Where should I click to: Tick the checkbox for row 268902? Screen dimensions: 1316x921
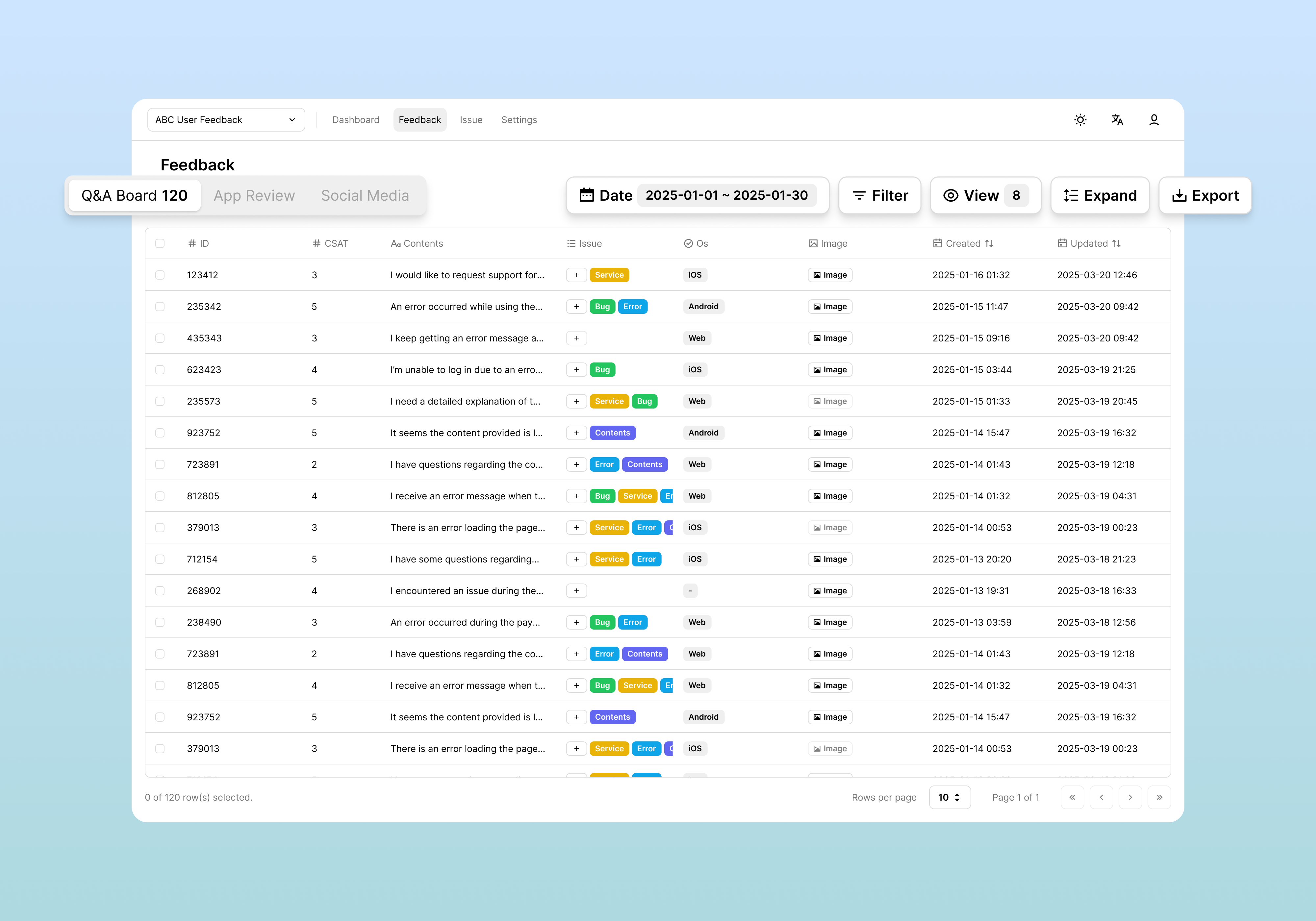tap(160, 591)
